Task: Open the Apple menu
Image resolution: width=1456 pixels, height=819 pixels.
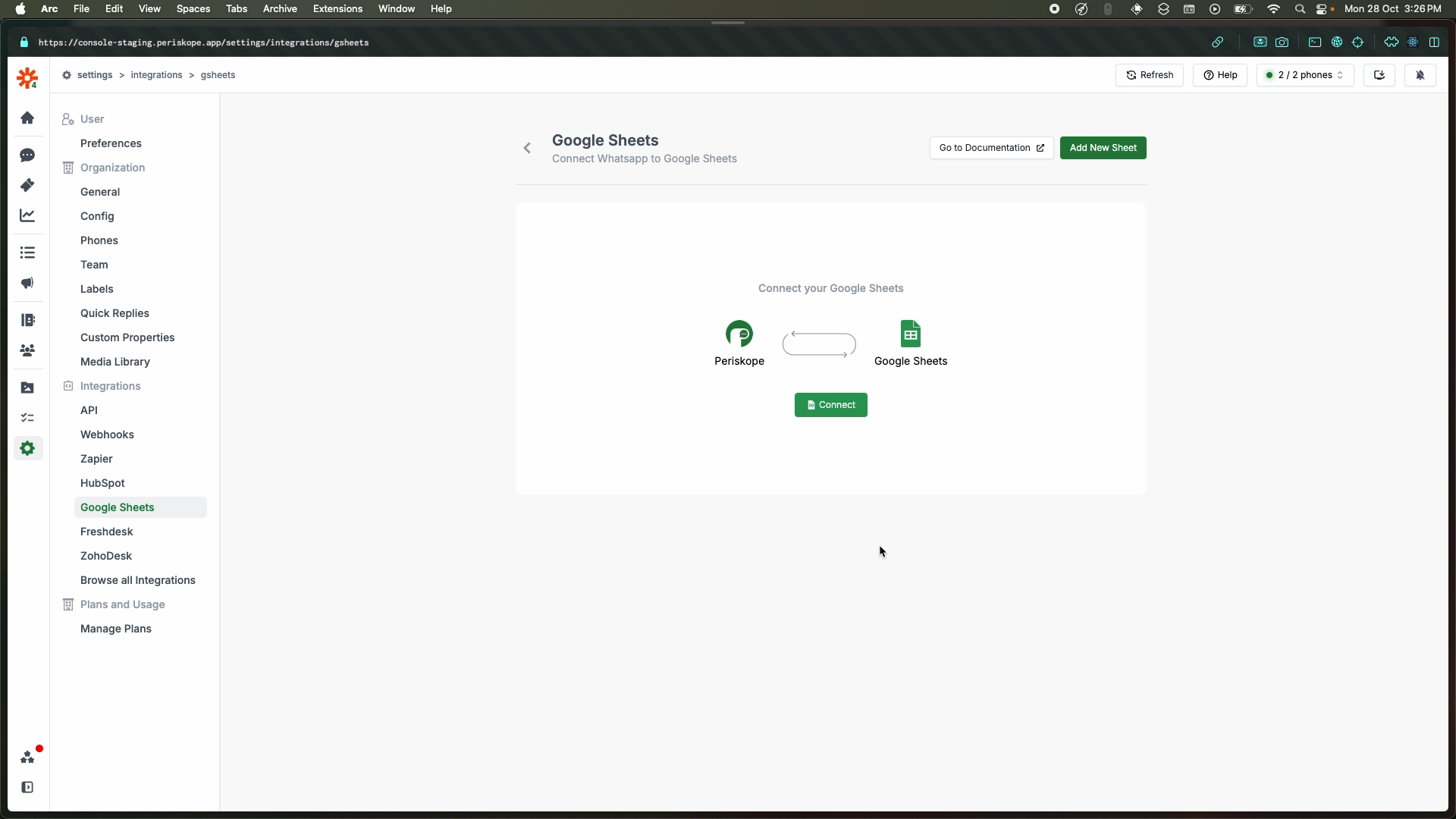Action: pyautogui.click(x=20, y=9)
